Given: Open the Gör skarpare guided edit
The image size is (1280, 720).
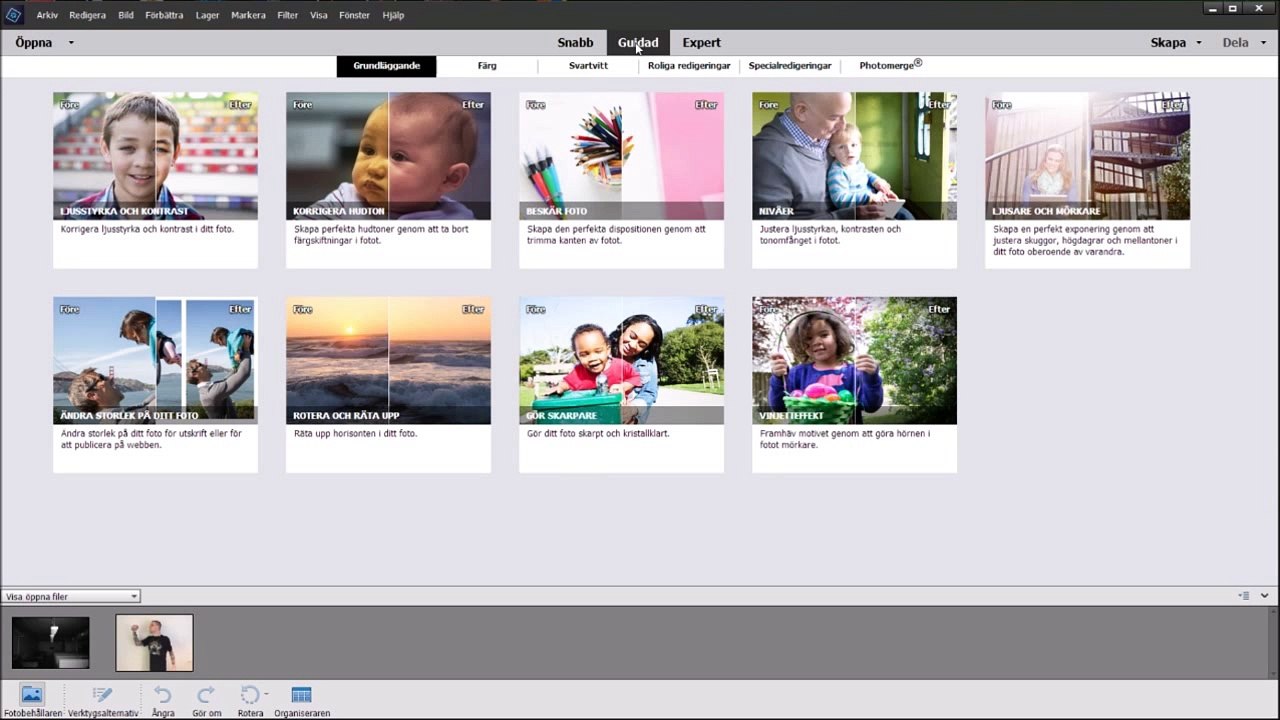Looking at the screenshot, I should click(621, 384).
